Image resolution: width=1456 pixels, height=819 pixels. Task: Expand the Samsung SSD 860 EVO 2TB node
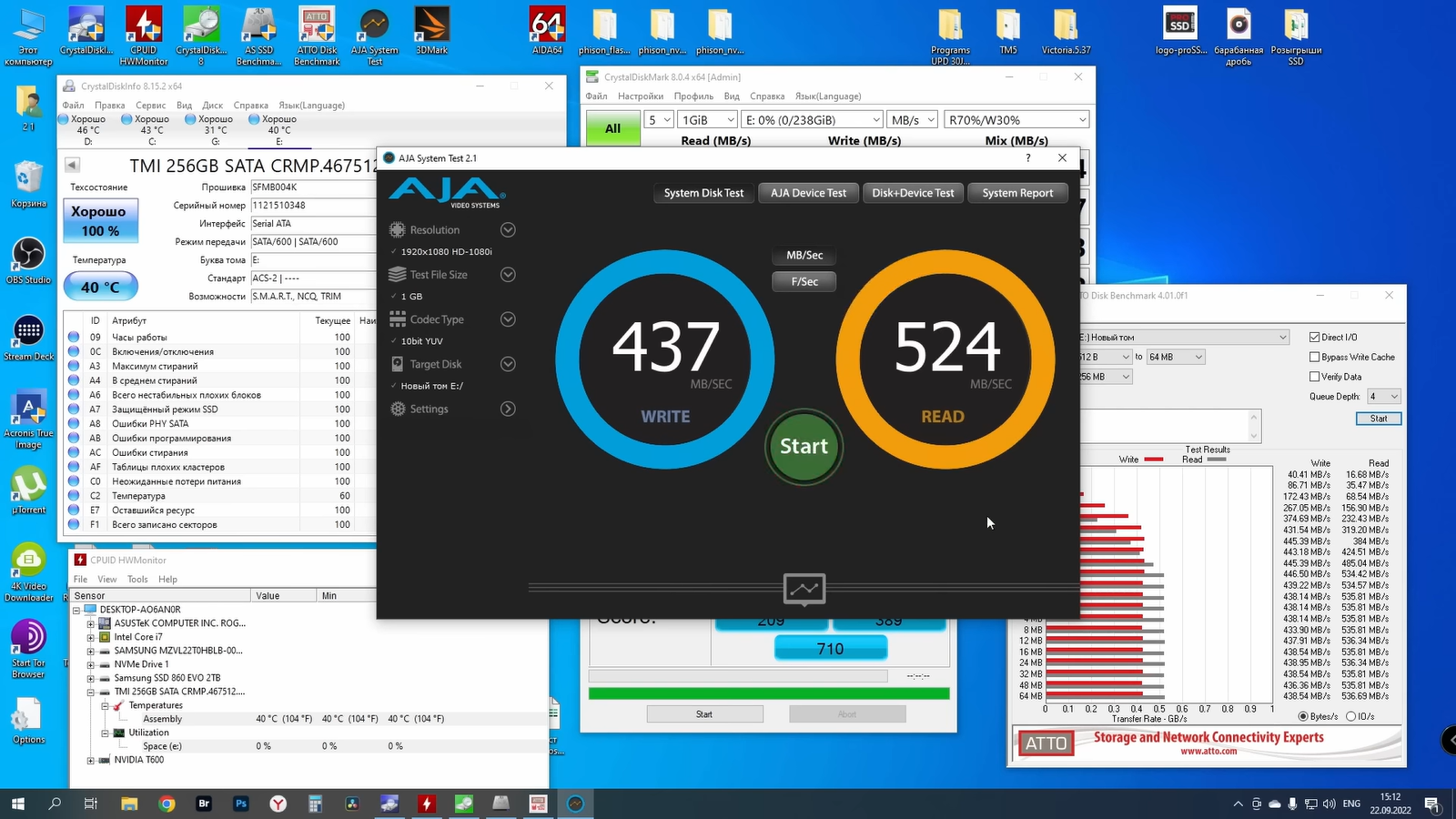pyautogui.click(x=91, y=678)
